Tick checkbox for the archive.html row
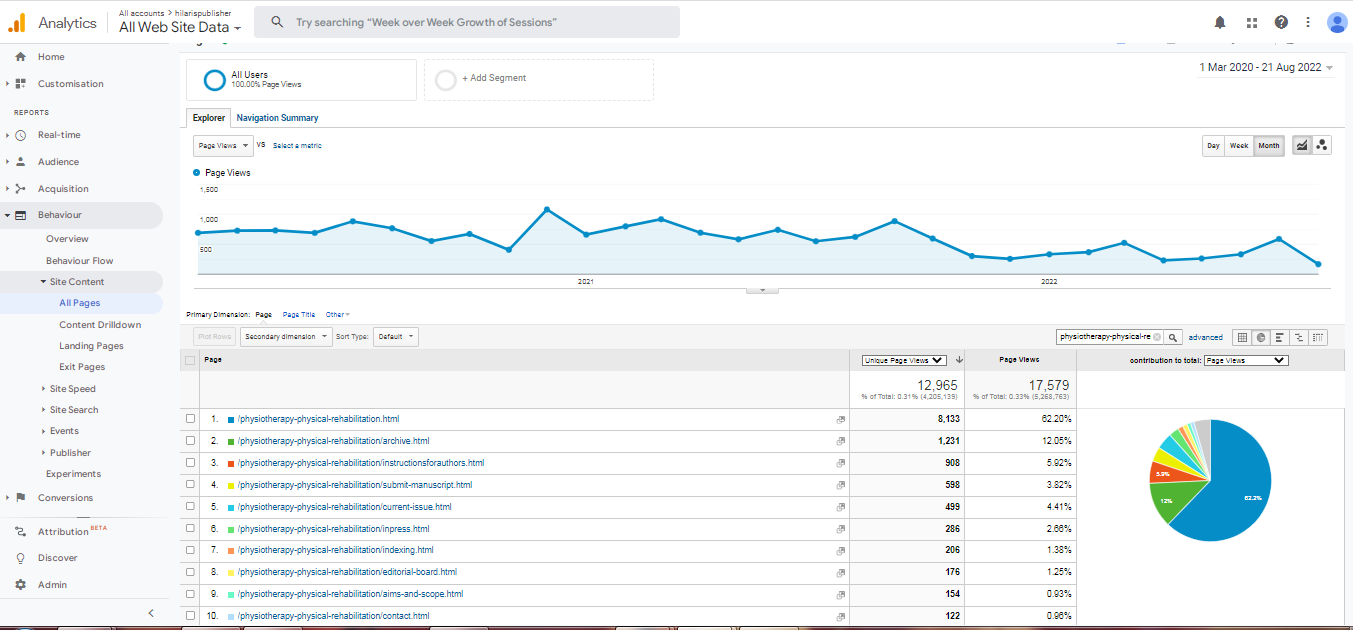This screenshot has height=630, width=1353. (191, 441)
